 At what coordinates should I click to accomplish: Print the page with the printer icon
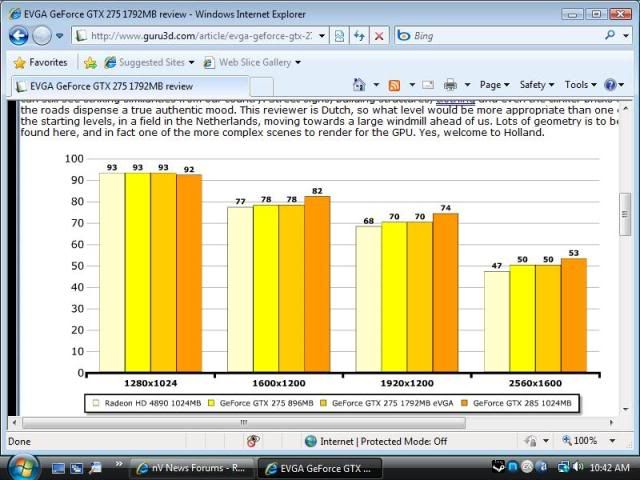point(450,85)
